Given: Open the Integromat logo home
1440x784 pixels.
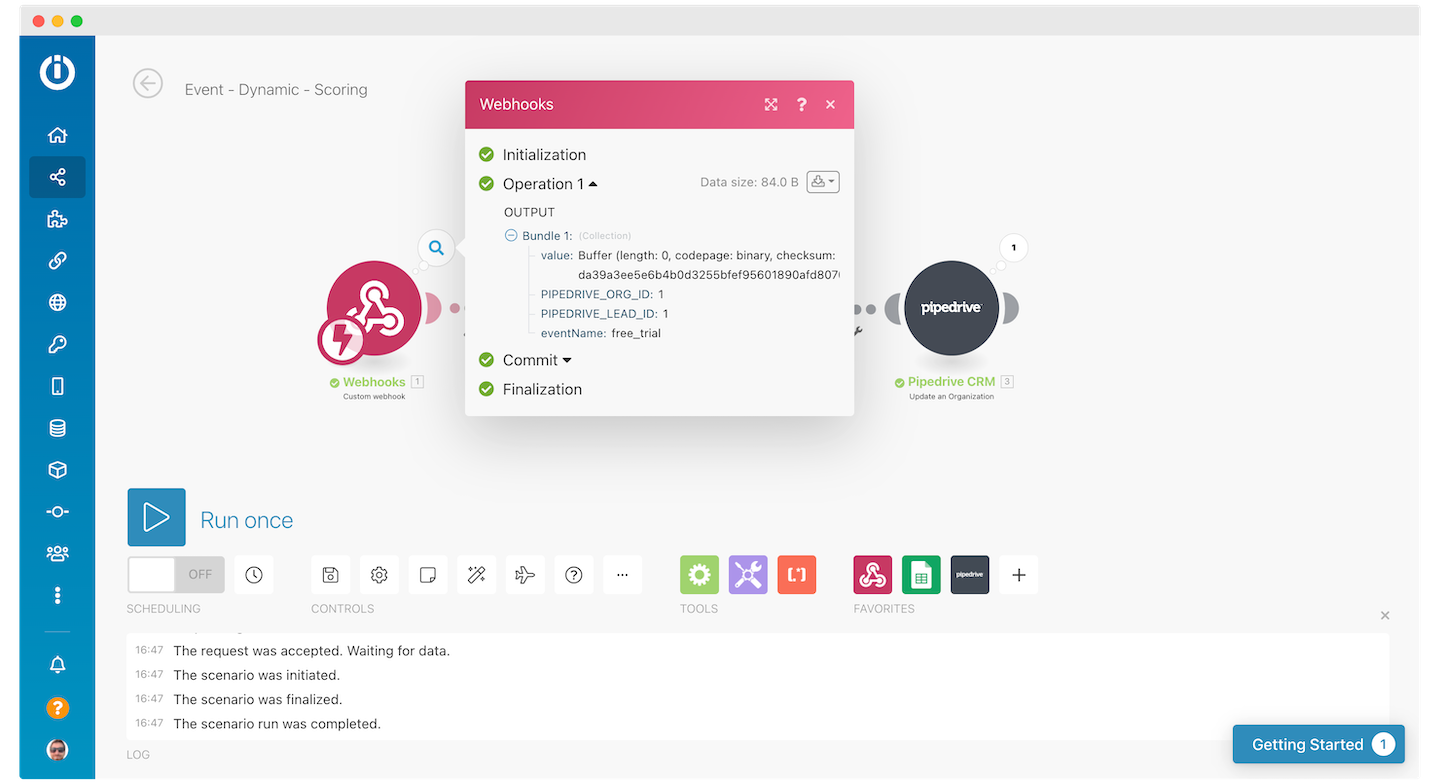Looking at the screenshot, I should 57,72.
